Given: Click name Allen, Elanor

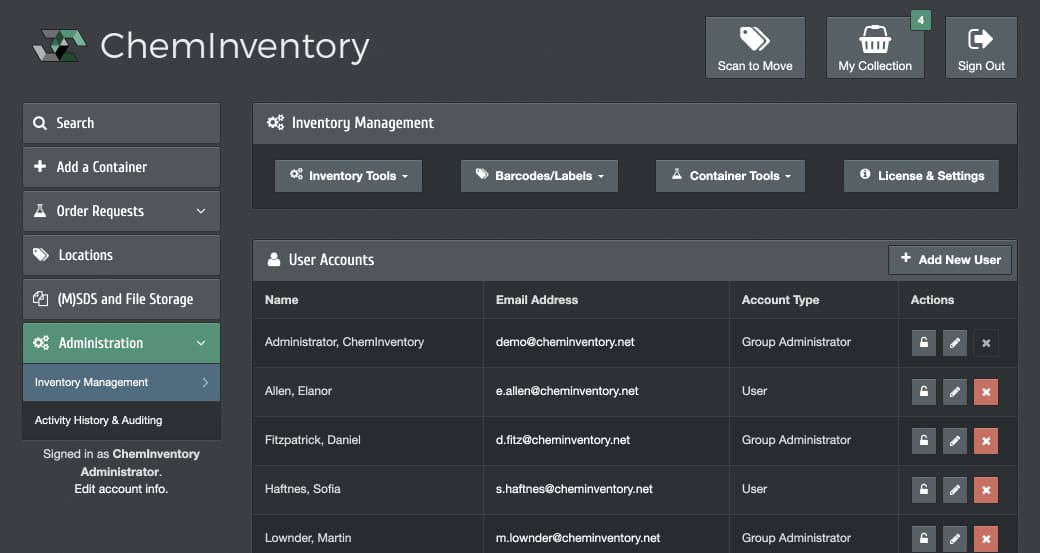Looking at the screenshot, I should point(298,391).
